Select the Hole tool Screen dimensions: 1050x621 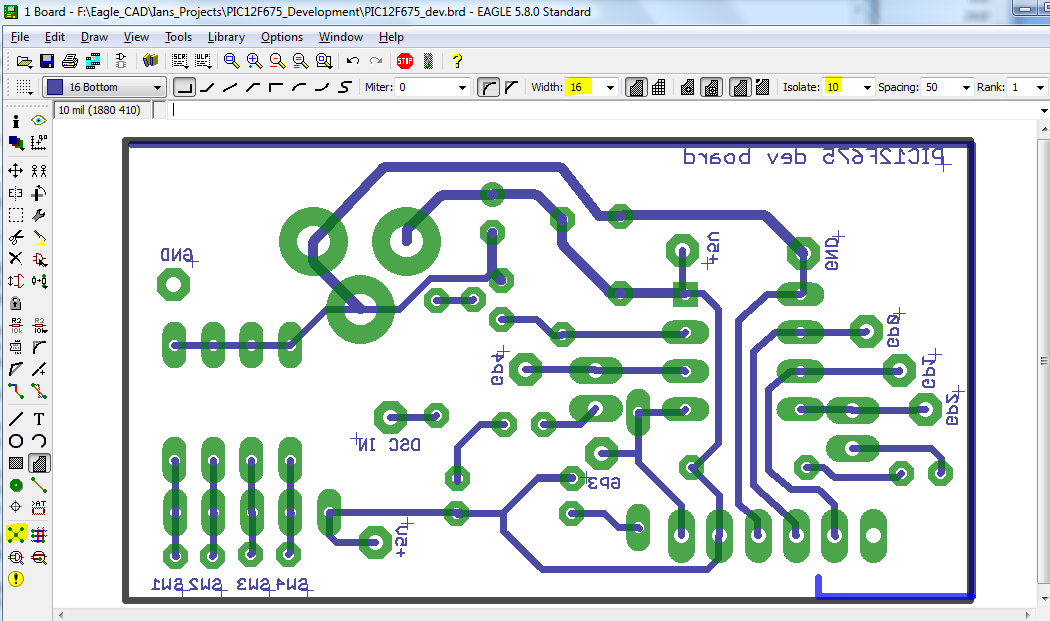click(16, 507)
